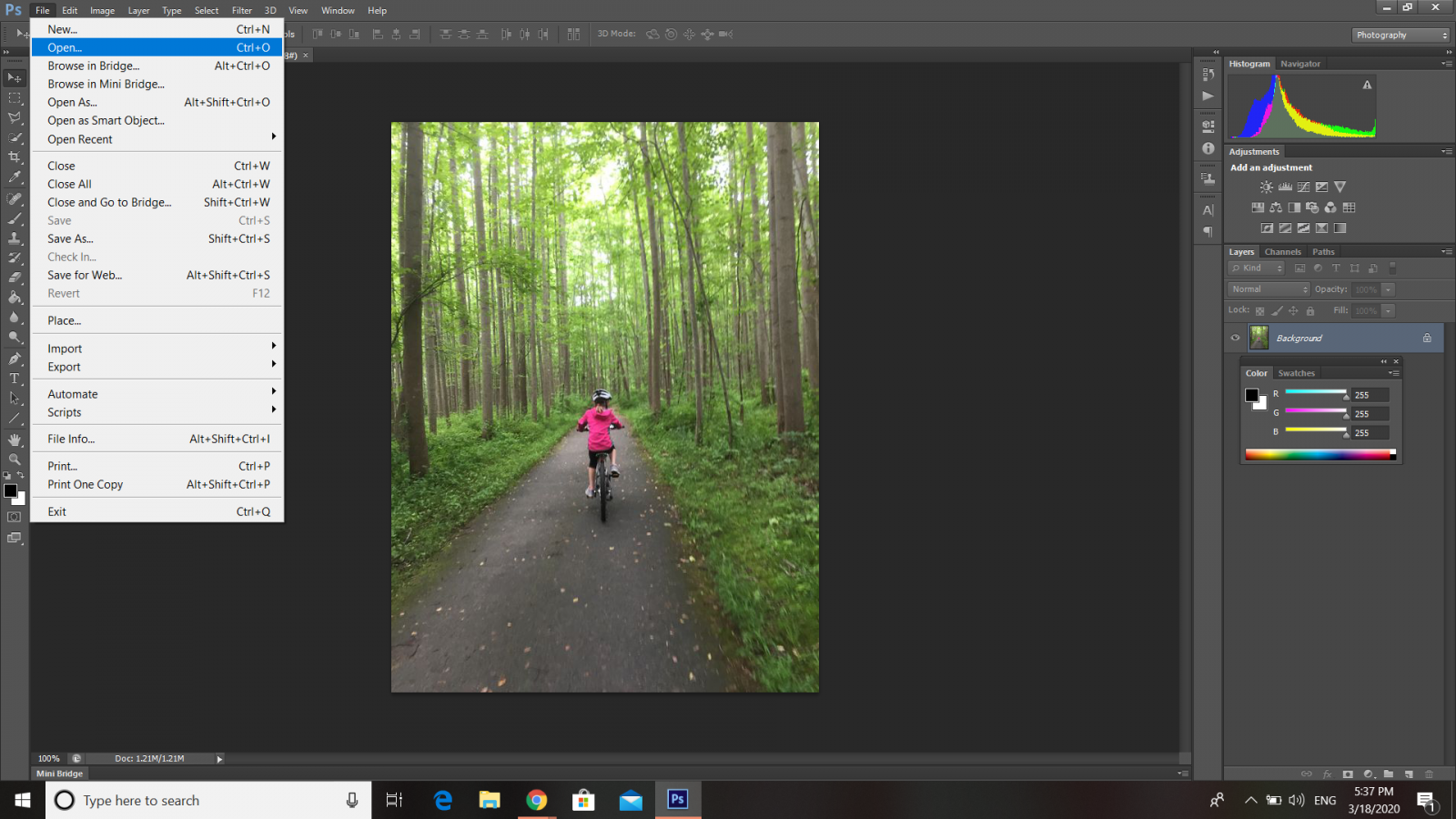Choose Save As... from the File menu
The width and height of the screenshot is (1456, 819).
click(70, 238)
